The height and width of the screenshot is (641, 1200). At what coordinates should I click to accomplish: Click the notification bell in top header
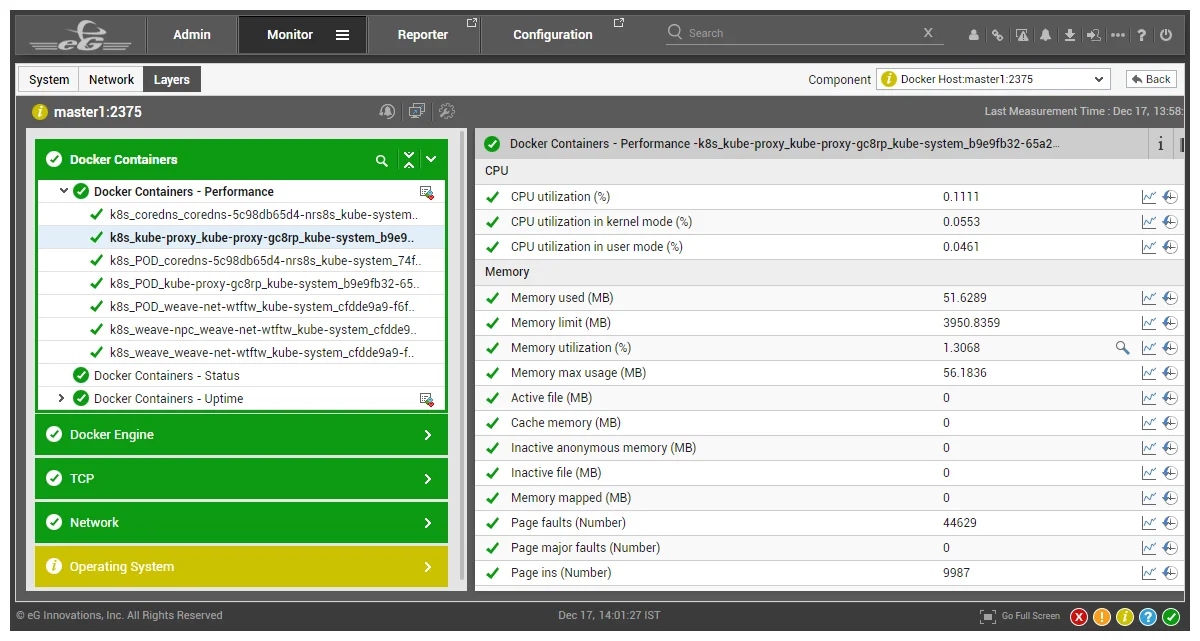(x=1045, y=35)
